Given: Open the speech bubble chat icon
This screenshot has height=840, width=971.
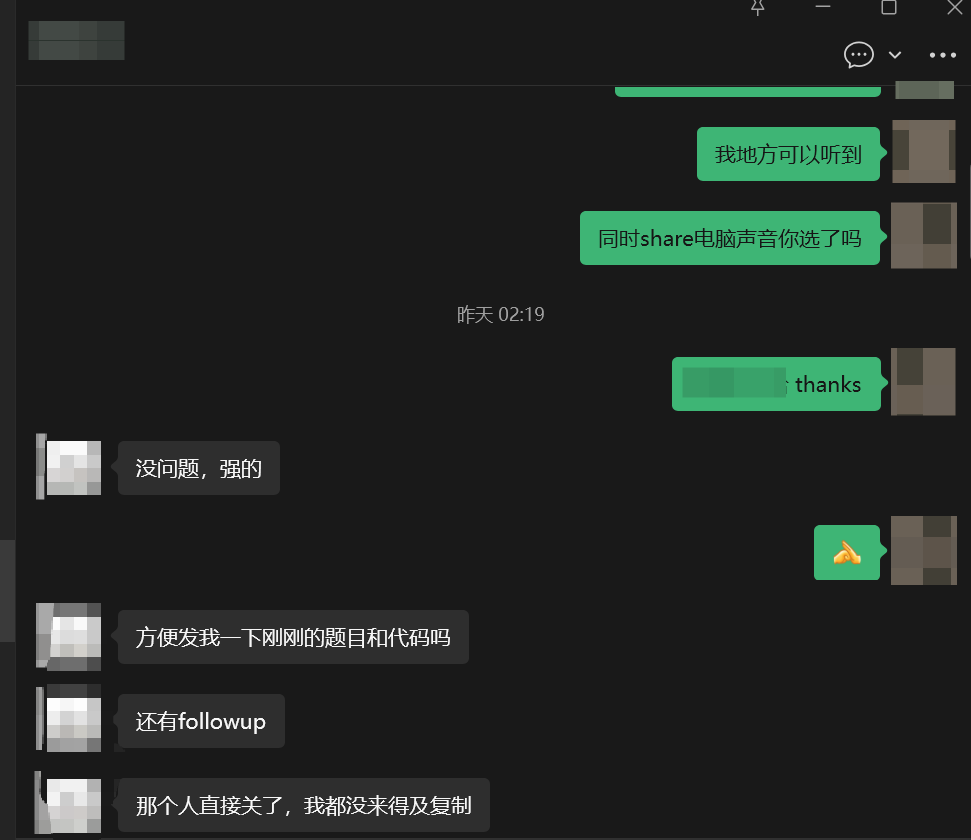Looking at the screenshot, I should [859, 55].
